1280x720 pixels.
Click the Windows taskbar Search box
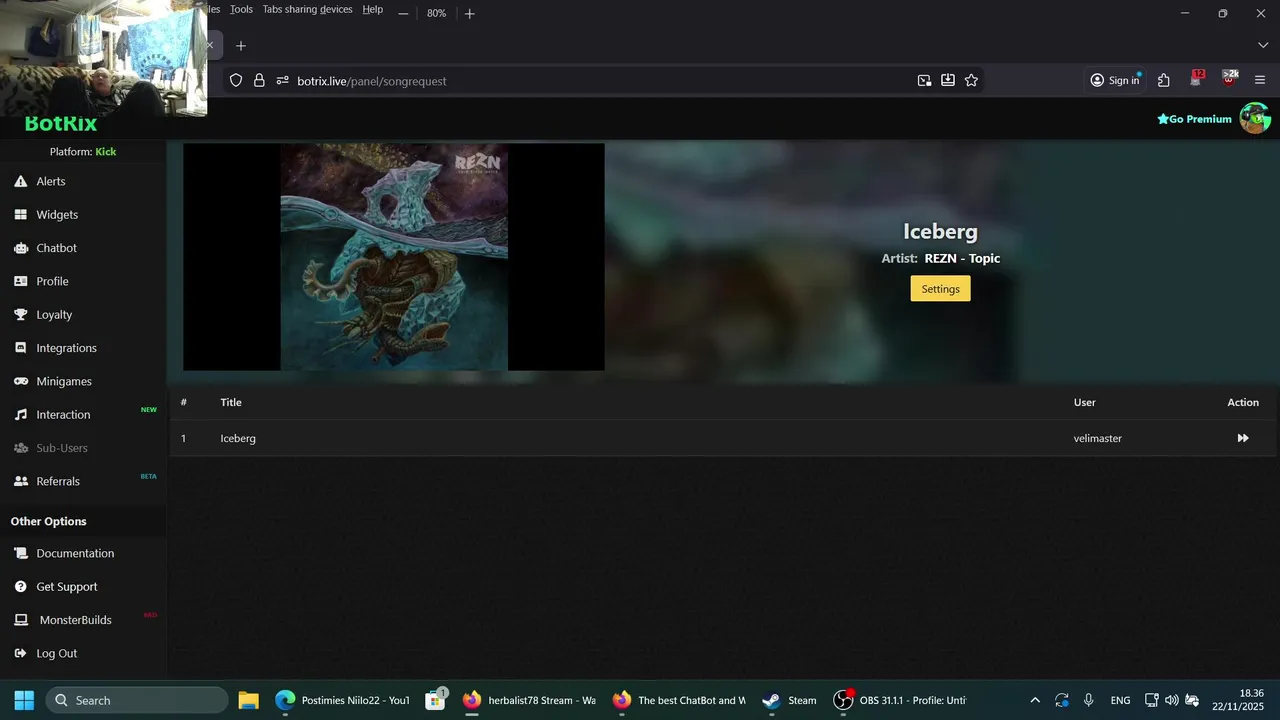[137, 700]
